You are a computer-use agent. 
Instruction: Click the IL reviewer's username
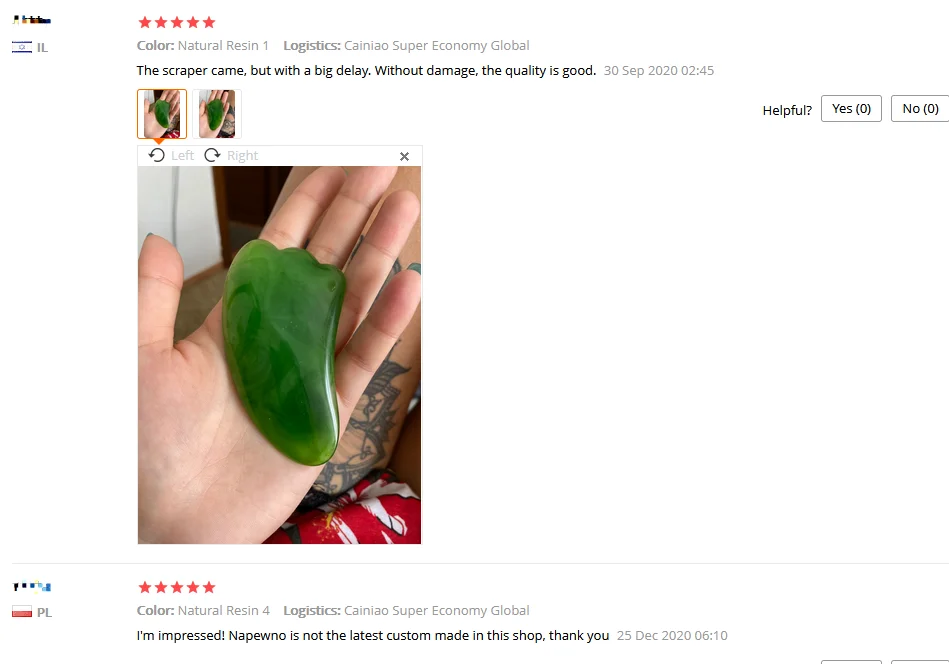pos(31,20)
